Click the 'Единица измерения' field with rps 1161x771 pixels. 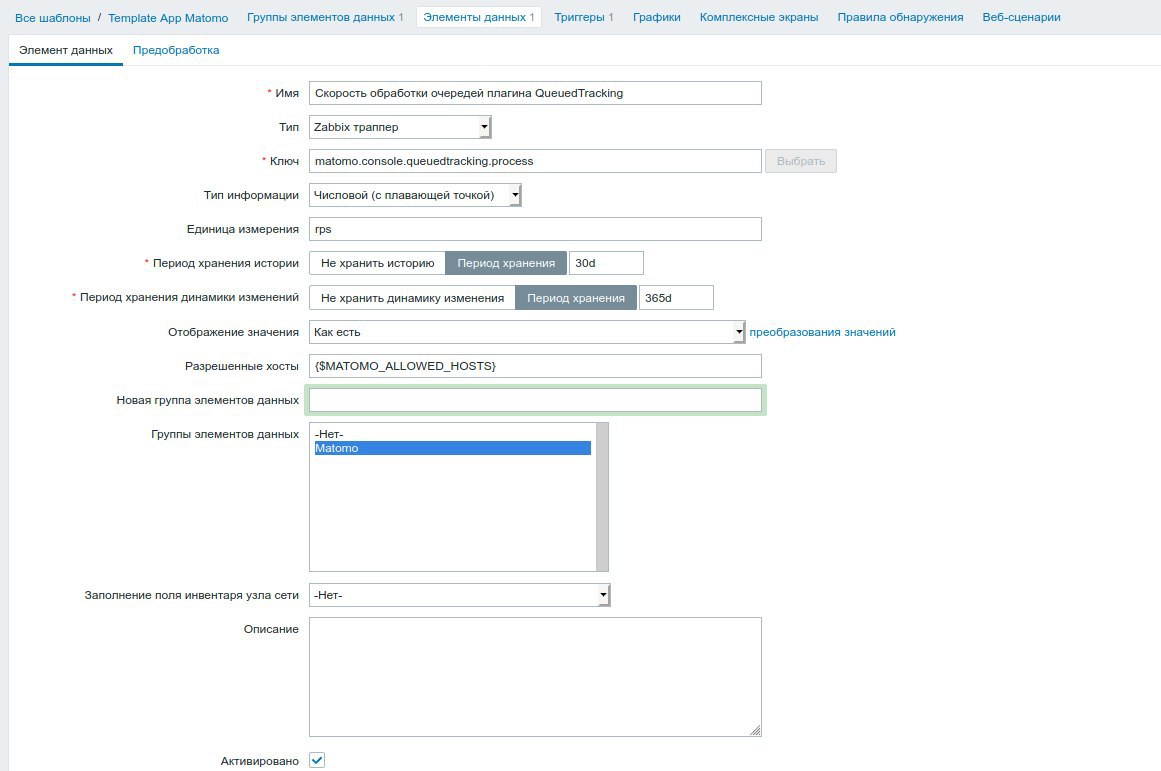tap(535, 230)
